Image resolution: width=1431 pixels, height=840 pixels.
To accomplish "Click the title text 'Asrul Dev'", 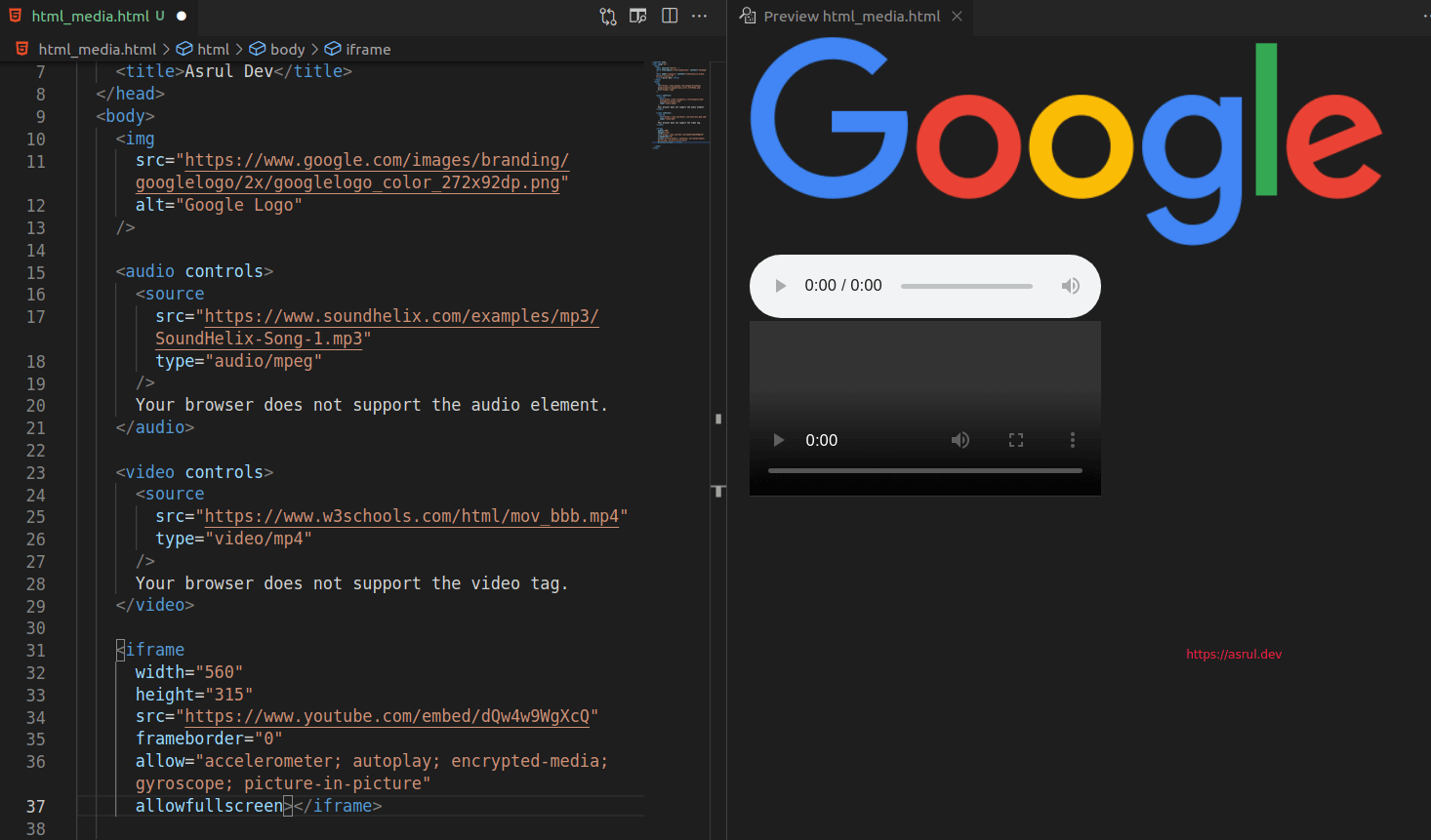I will tap(229, 71).
